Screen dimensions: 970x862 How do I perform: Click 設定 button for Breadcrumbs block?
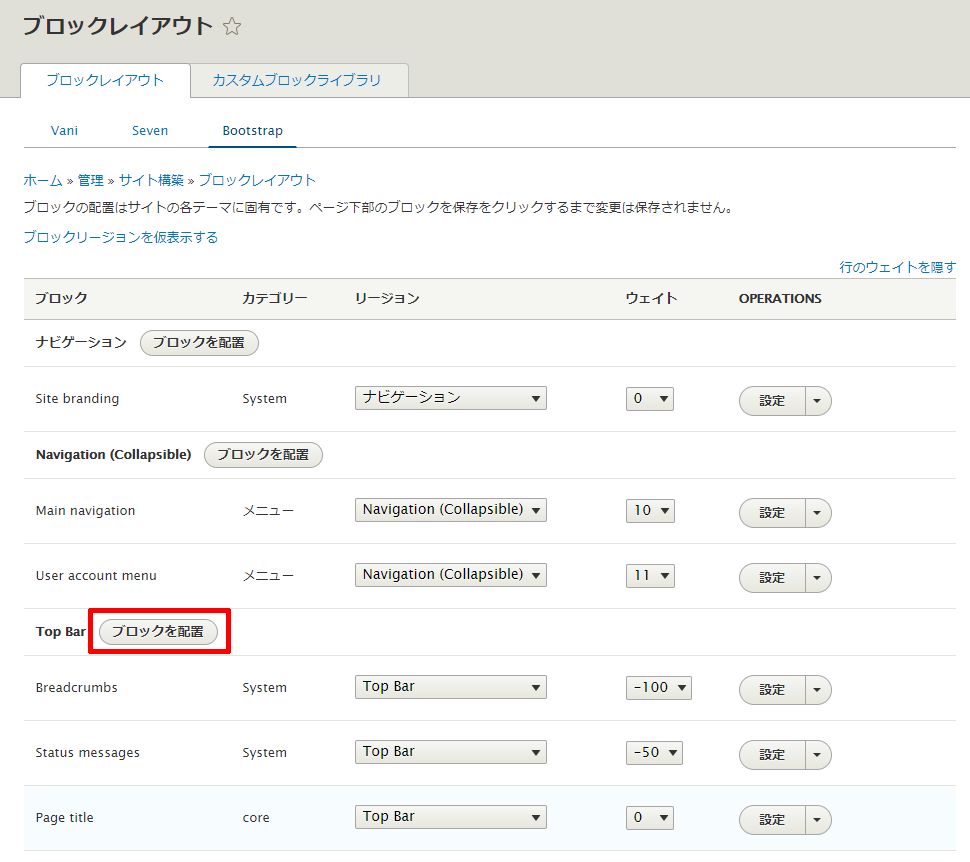click(x=772, y=690)
